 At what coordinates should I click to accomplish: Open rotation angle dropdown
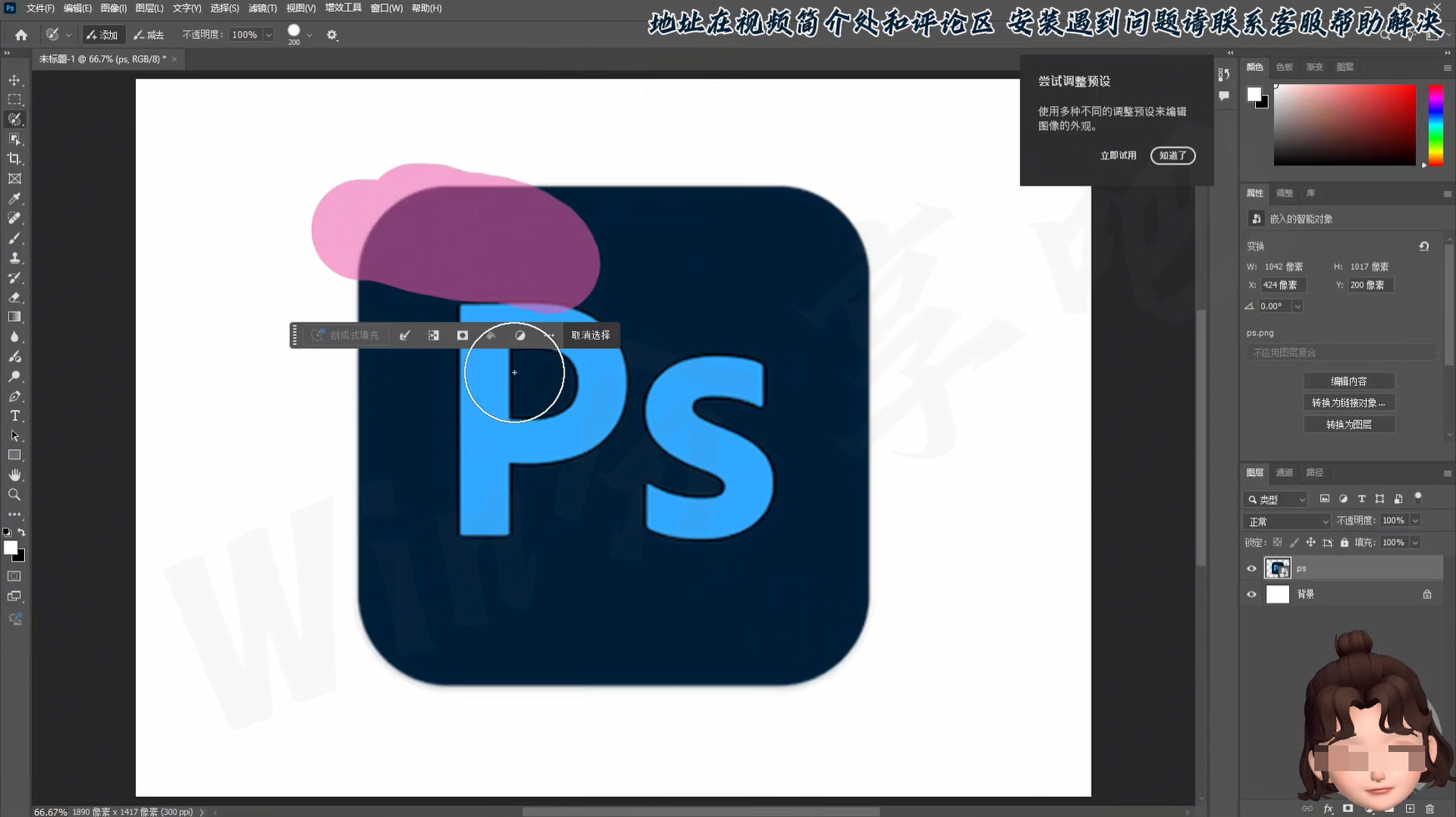pyautogui.click(x=1298, y=306)
